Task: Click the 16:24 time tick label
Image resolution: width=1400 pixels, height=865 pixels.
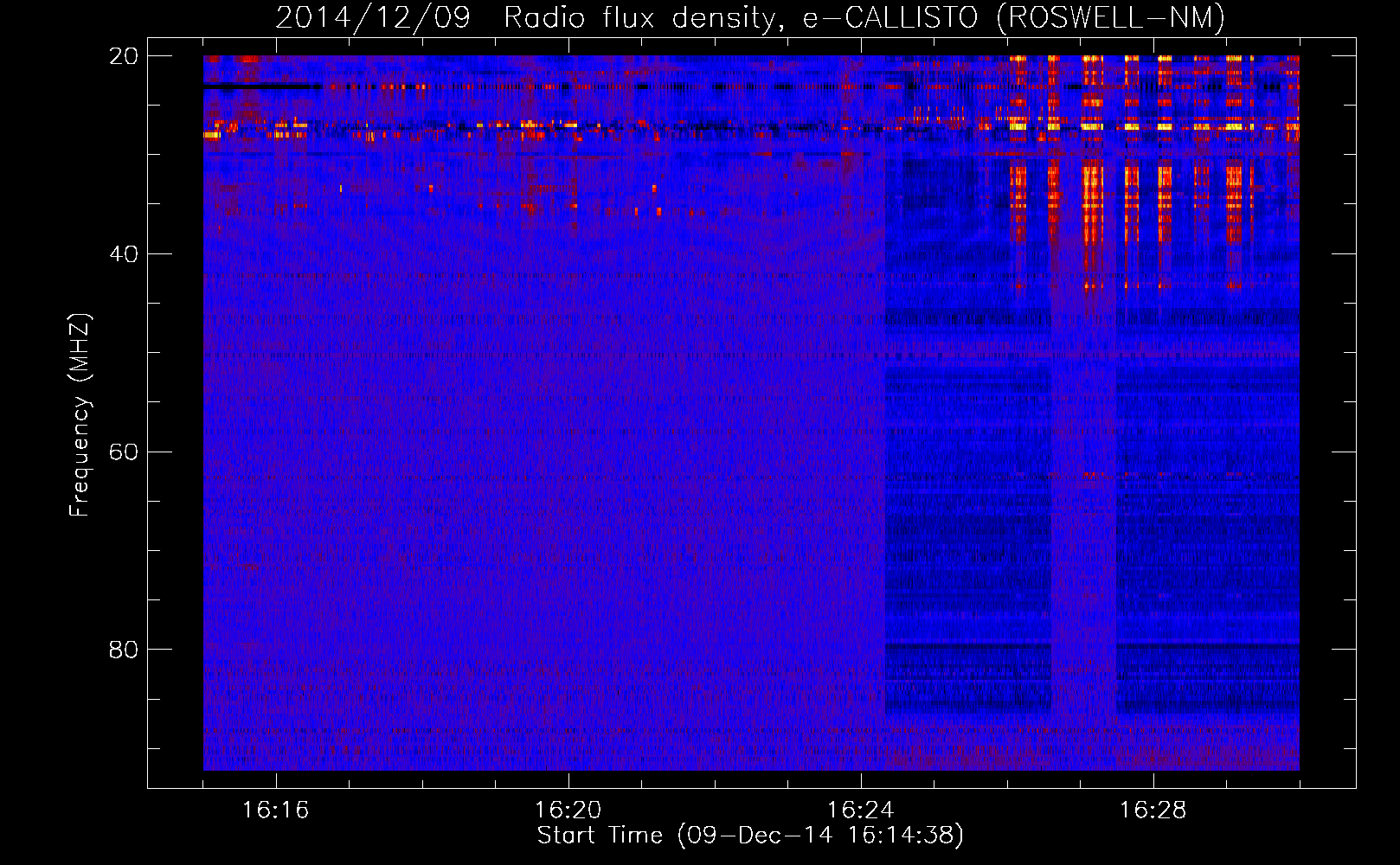Action: [860, 811]
